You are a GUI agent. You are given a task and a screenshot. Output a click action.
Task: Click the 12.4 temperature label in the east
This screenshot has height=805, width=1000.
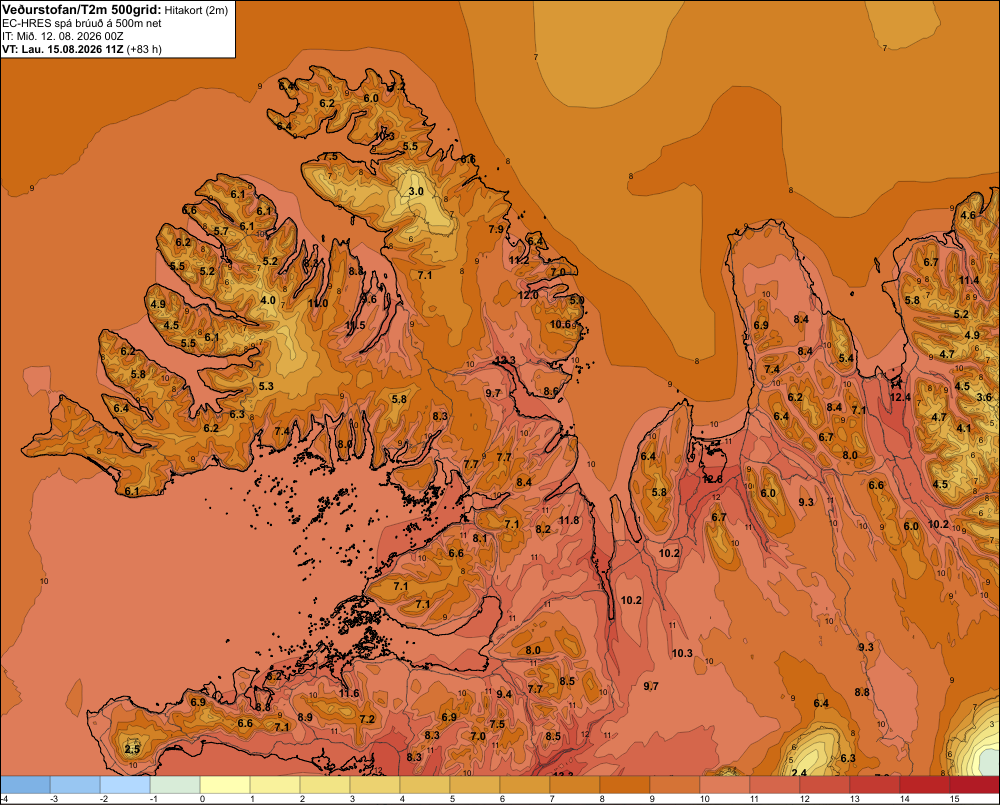(x=901, y=397)
